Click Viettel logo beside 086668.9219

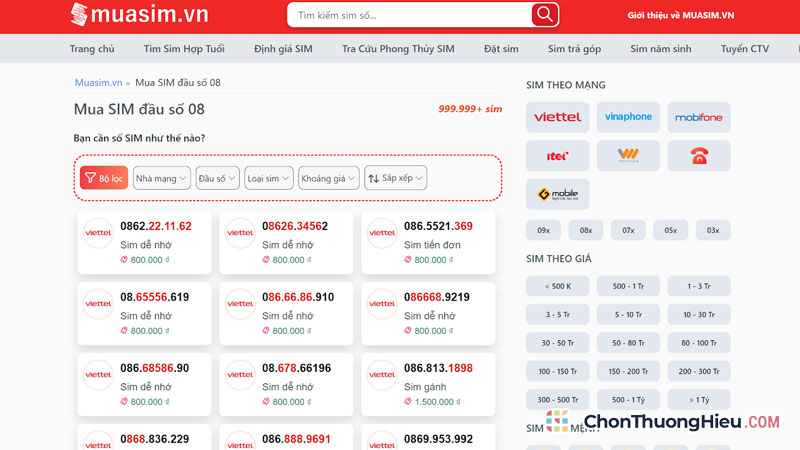(382, 304)
